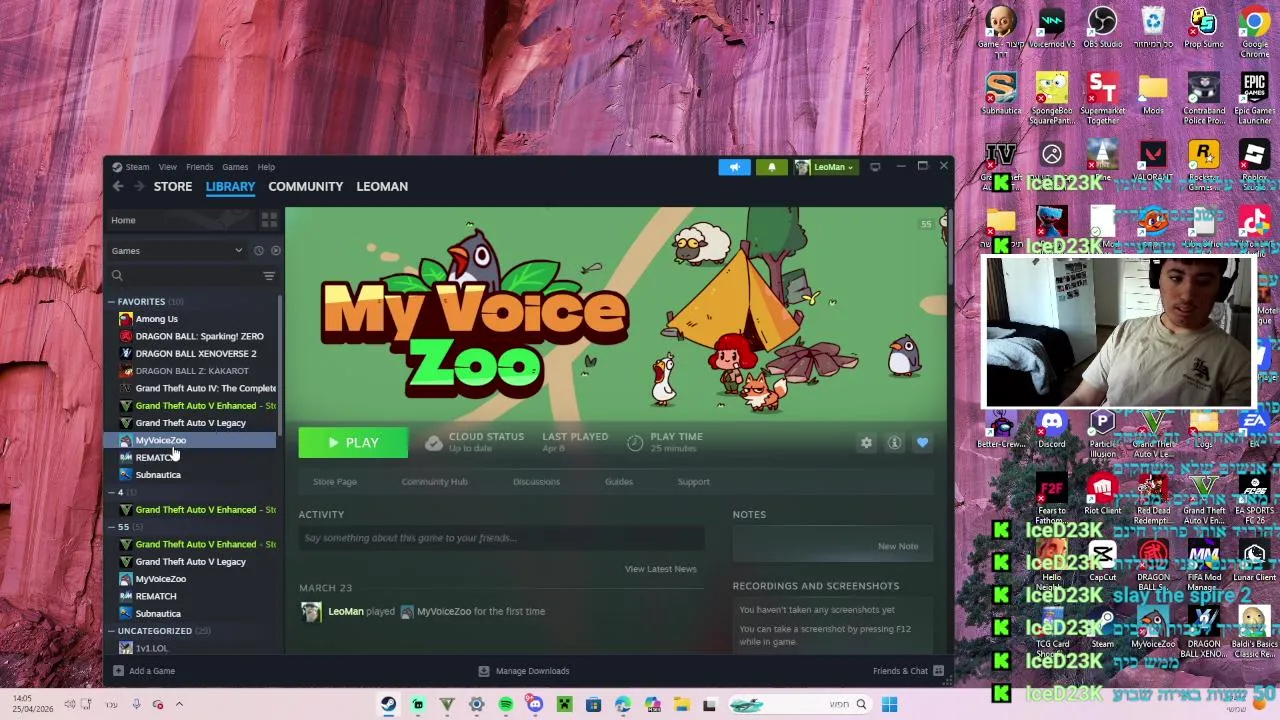Open Spotify from the taskbar
This screenshot has width=1280, height=720.
click(505, 705)
